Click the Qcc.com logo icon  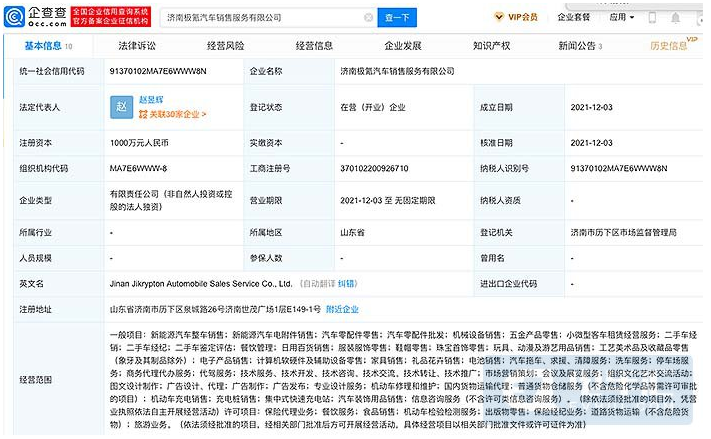click(14, 17)
